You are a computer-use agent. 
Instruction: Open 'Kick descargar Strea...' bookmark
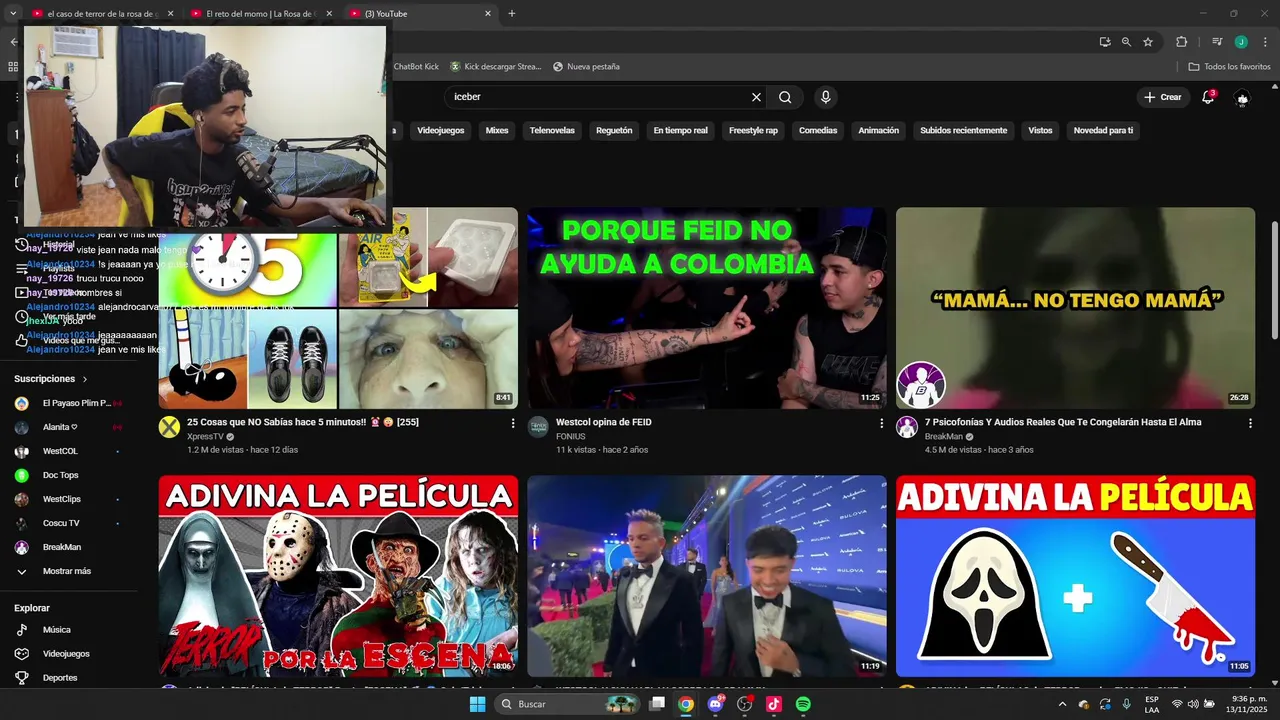pyautogui.click(x=495, y=67)
